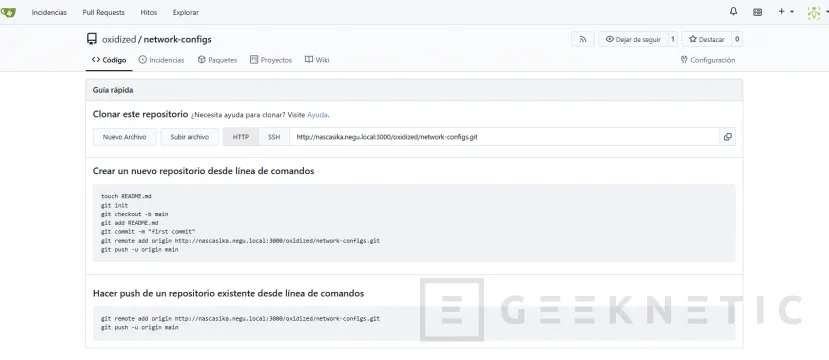829x360 pixels.
Task: Click the Nuevo Archivo button
Action: [x=124, y=137]
